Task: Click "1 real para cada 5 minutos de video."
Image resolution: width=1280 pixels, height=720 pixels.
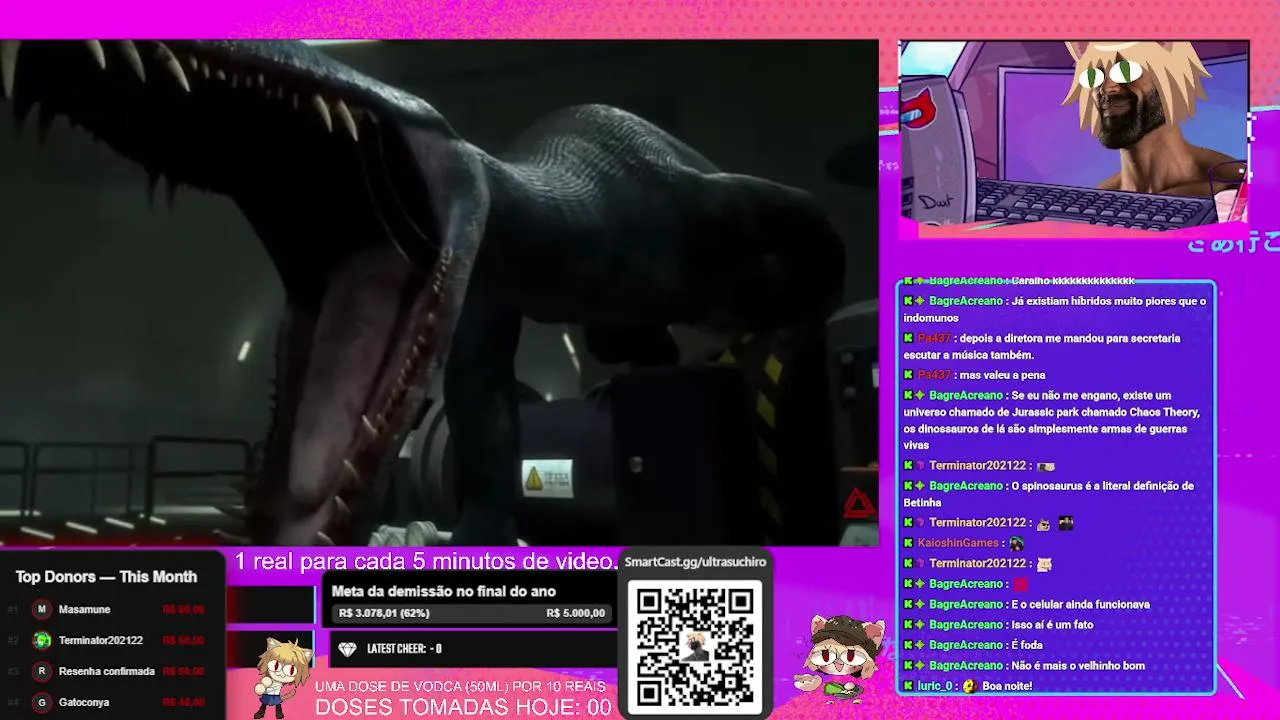Action: tap(427, 561)
